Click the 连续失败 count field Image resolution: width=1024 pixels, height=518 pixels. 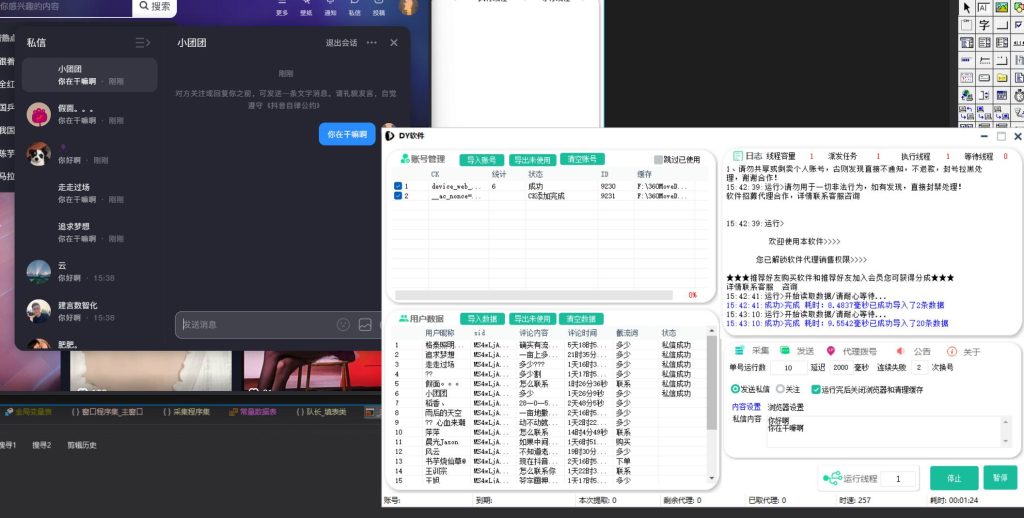919,368
